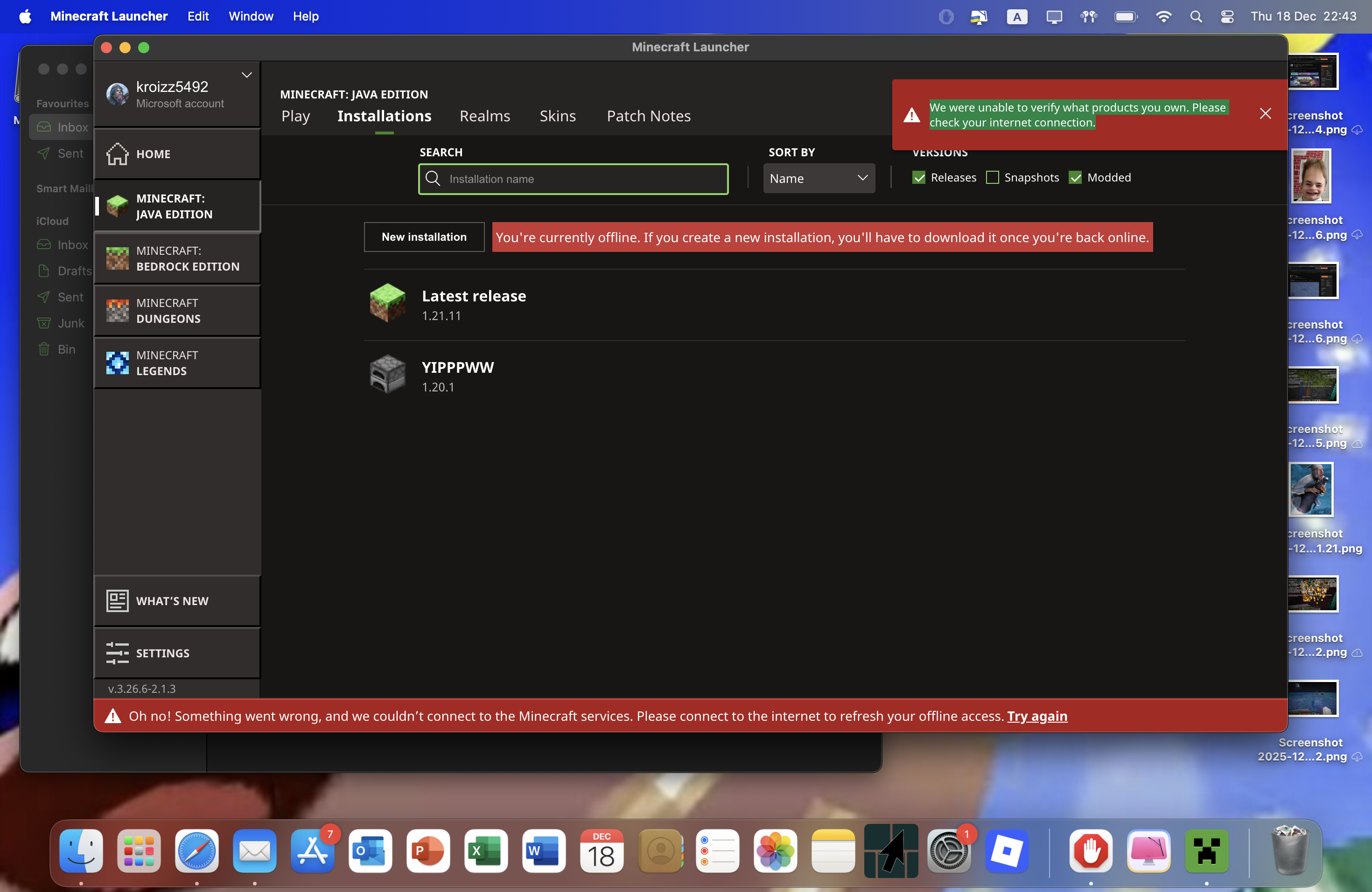Open Minecraft Legends sidebar icon
This screenshot has width=1372, height=892.
(117, 363)
